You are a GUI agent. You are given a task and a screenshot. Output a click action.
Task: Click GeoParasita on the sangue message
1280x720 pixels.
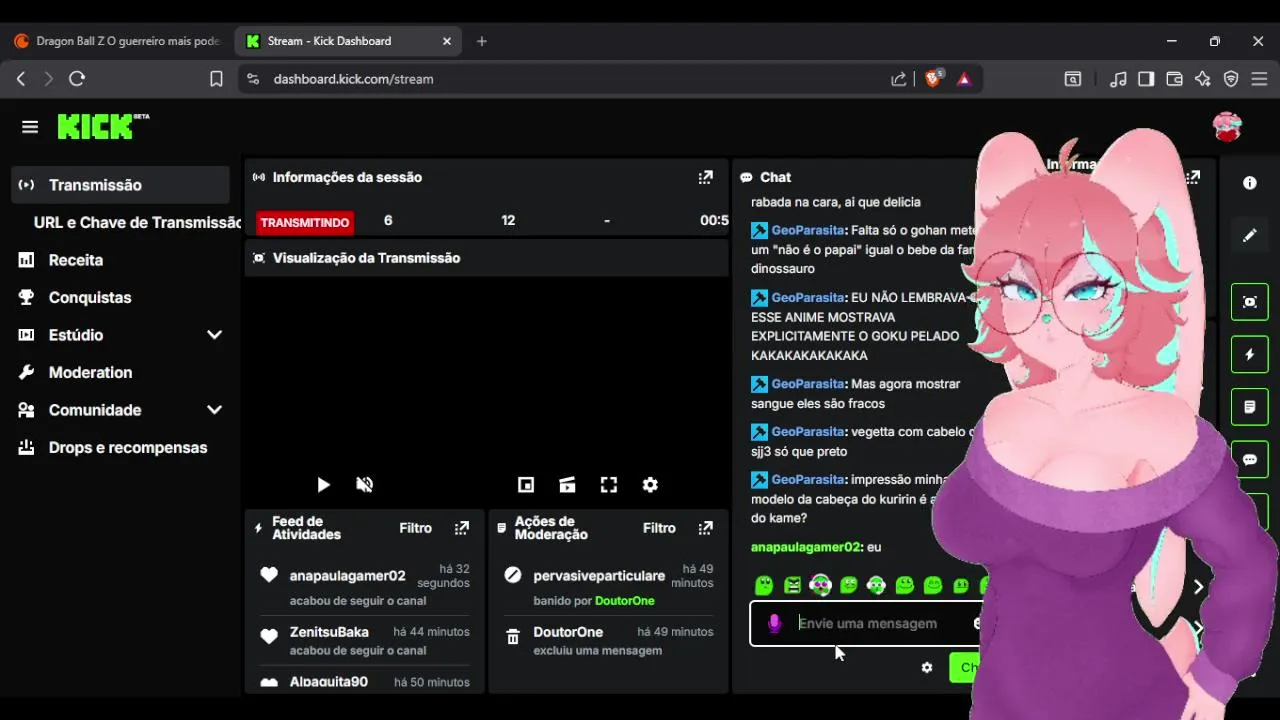[808, 384]
